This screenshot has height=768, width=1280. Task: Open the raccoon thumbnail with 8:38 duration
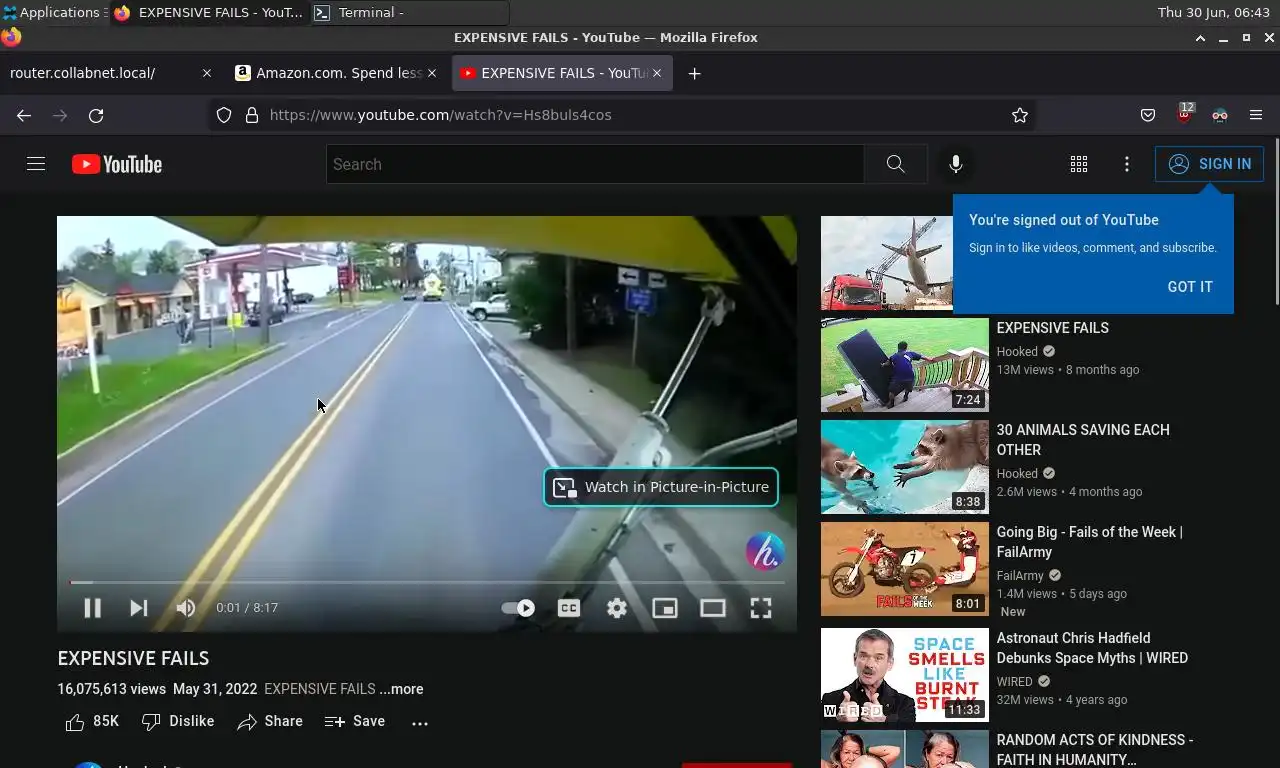[905, 467]
